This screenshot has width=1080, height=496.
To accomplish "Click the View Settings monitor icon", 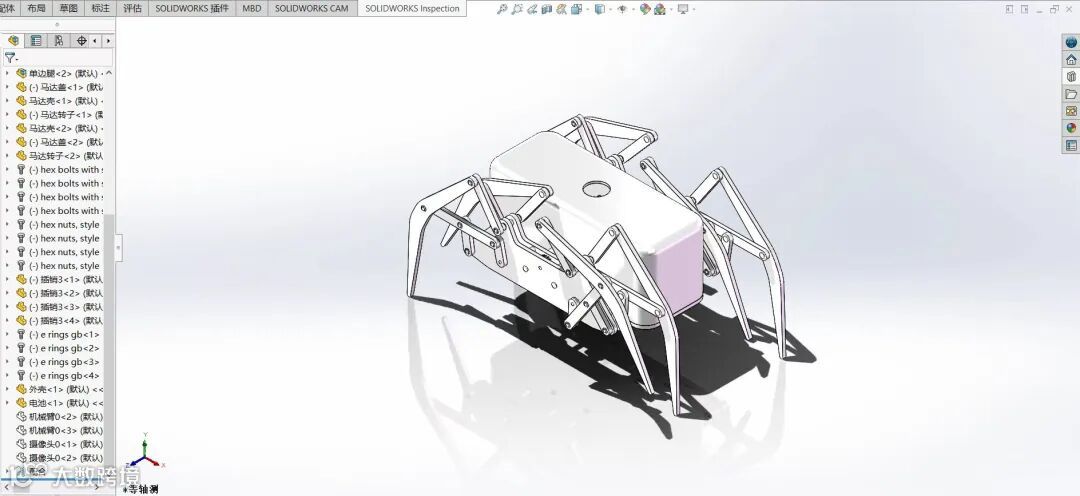I will click(x=683, y=9).
